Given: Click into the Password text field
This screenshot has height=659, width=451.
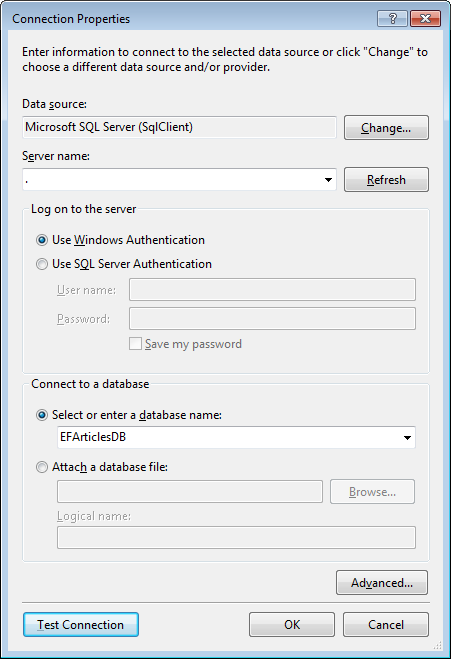Looking at the screenshot, I should pyautogui.click(x=272, y=319).
